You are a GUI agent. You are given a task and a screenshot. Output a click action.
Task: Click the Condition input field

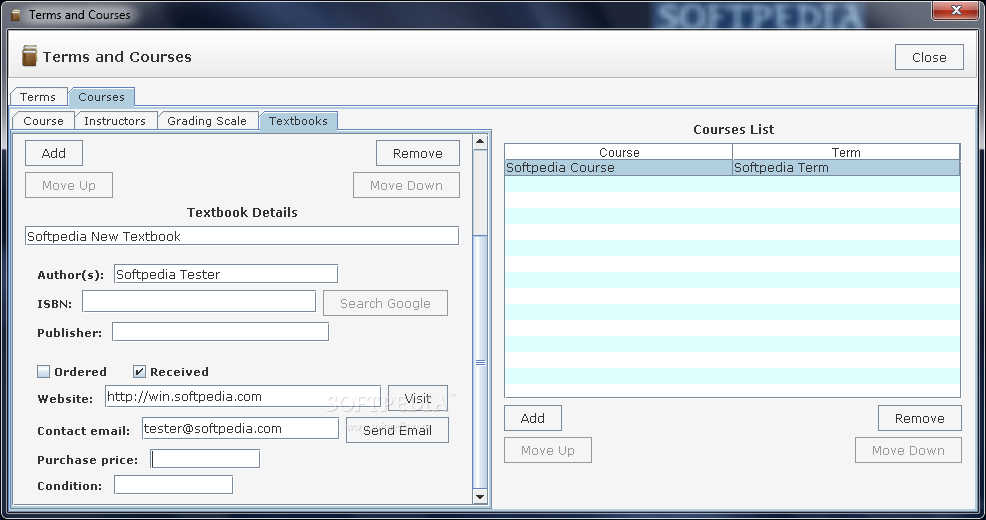[x=174, y=485]
